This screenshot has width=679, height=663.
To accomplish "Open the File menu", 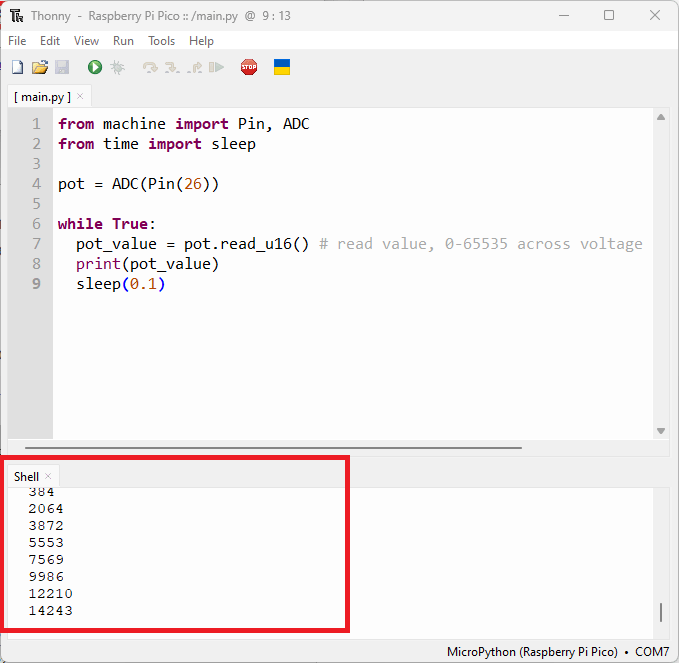I will pos(17,41).
